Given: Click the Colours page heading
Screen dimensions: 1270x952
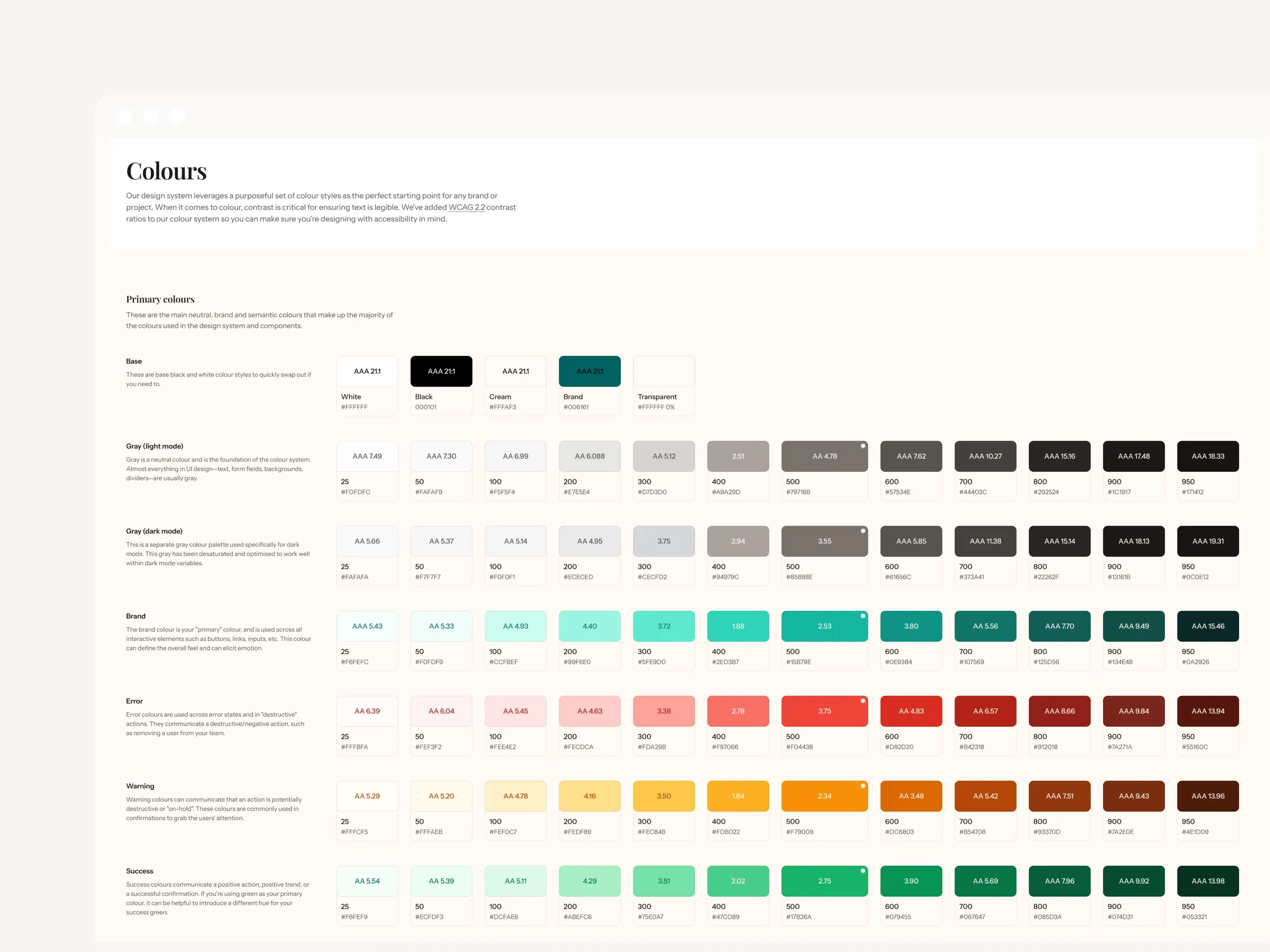Looking at the screenshot, I should (167, 171).
